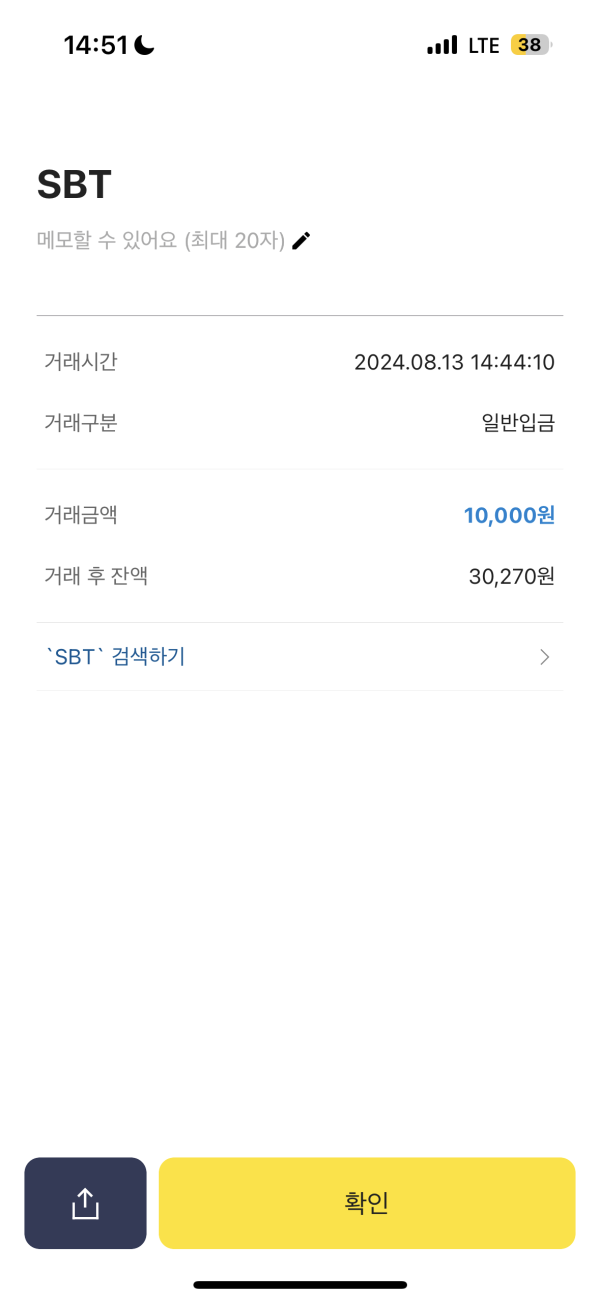
Task: Tap the share export icon button
Action: 85,1203
